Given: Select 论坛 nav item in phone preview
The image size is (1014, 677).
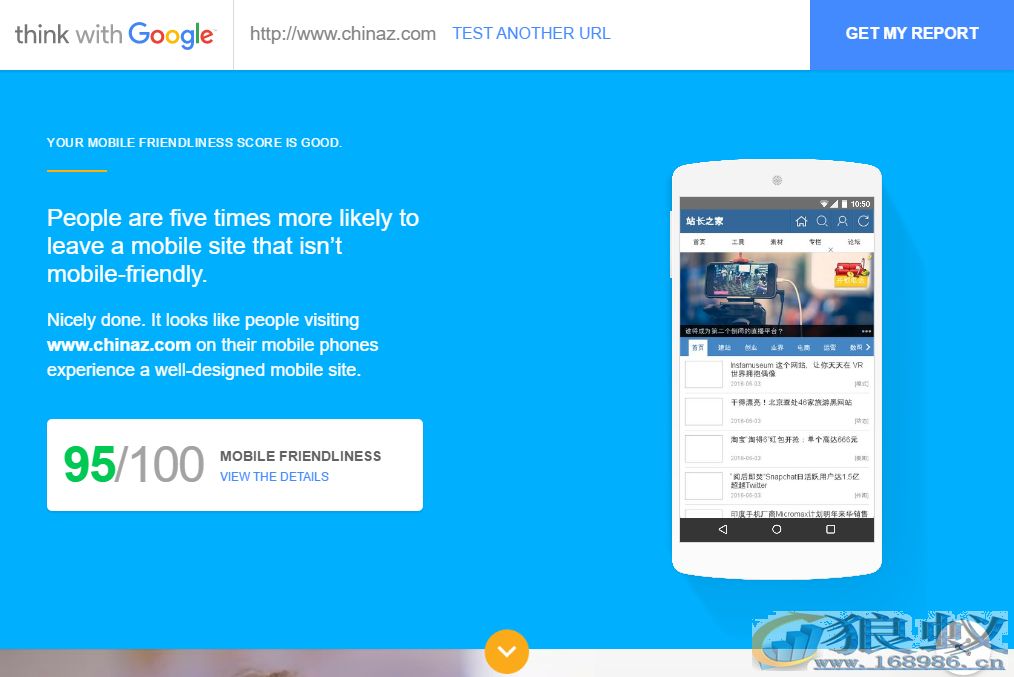Looking at the screenshot, I should (854, 242).
